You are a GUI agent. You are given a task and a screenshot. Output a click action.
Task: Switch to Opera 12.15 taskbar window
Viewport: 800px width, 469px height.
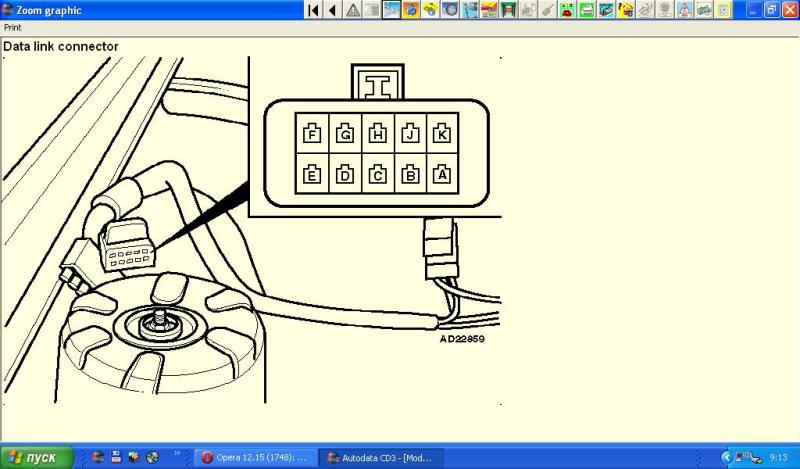coord(254,457)
